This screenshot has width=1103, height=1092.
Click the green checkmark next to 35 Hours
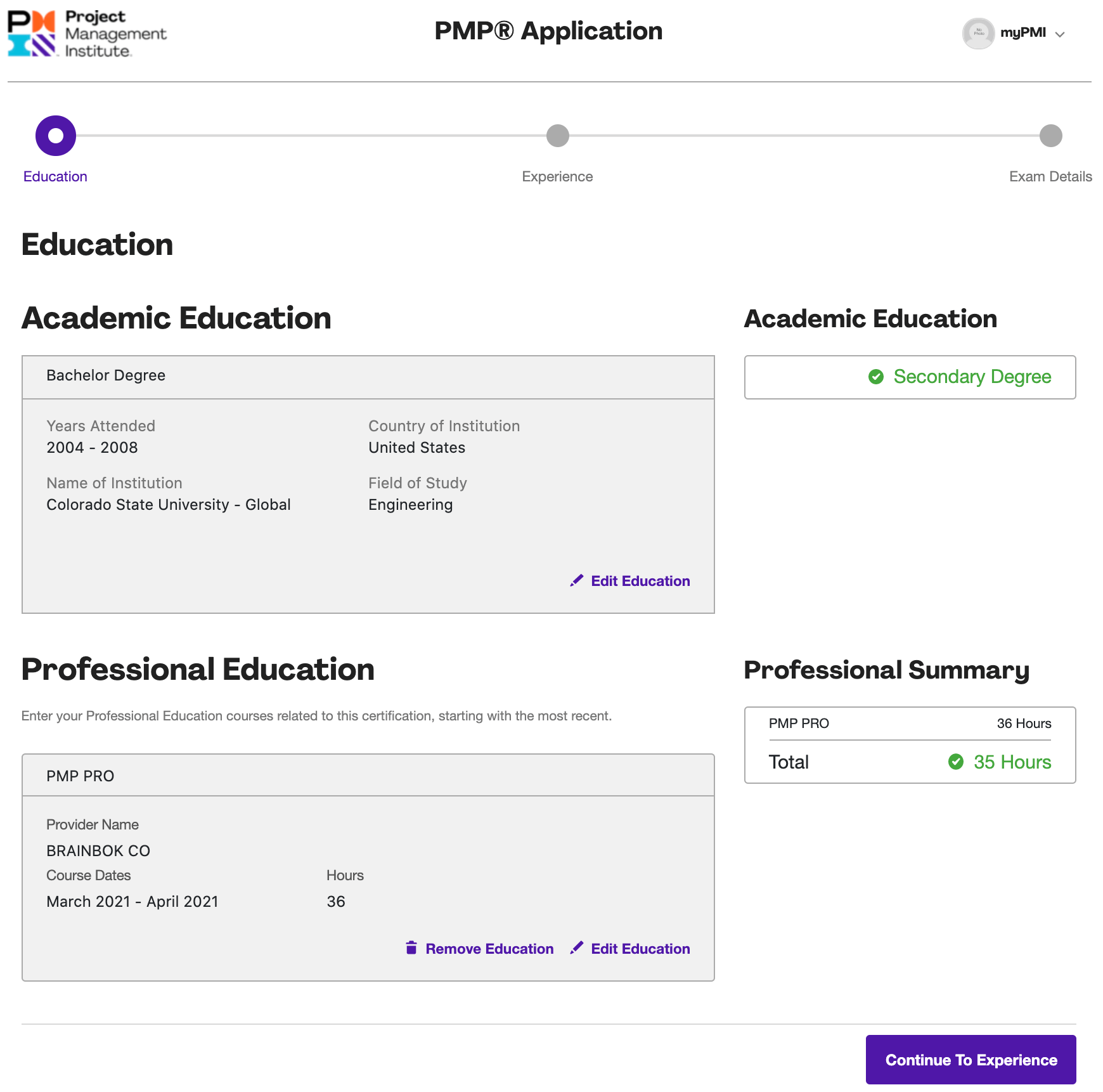tap(956, 762)
